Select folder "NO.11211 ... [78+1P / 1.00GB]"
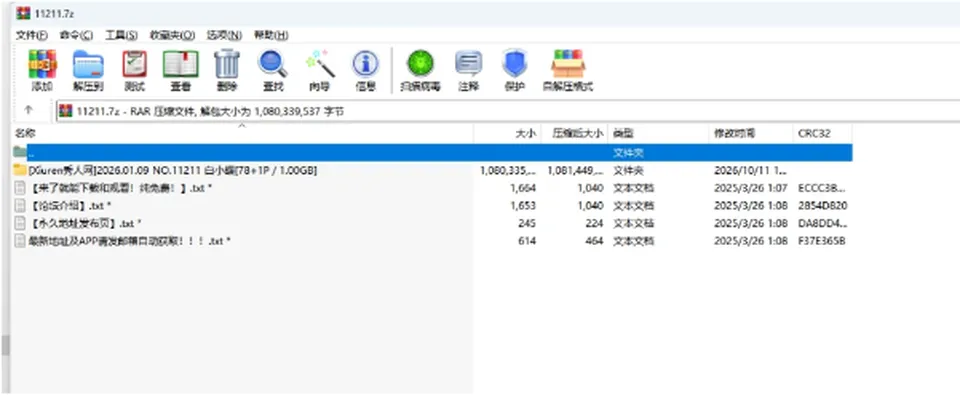 click(x=173, y=170)
